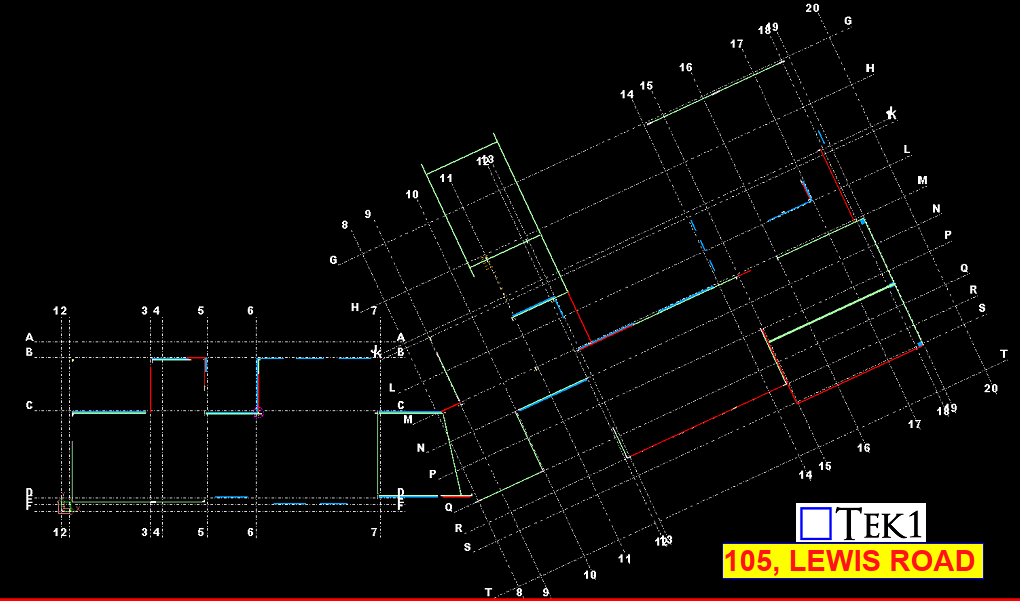Click the TEK1 logo text

click(x=879, y=524)
